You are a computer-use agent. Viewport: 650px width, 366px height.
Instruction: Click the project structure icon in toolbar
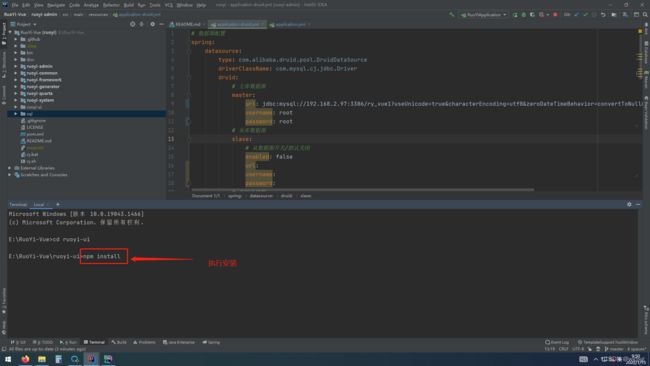pyautogui.click(x=614, y=15)
